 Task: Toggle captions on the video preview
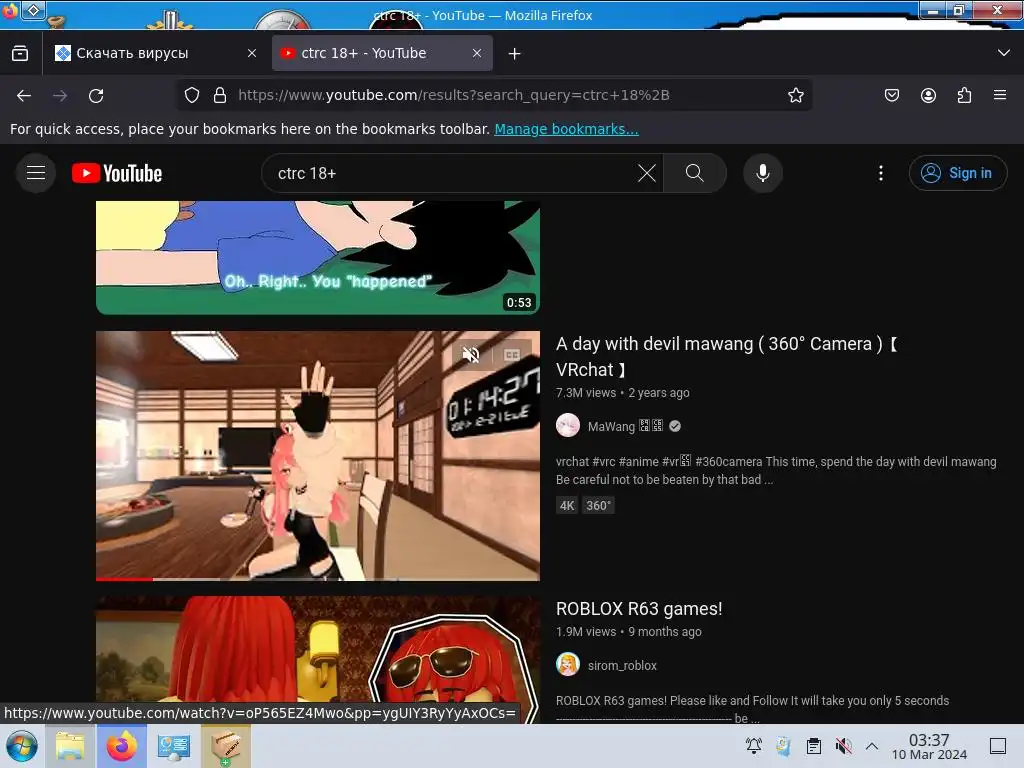click(512, 355)
